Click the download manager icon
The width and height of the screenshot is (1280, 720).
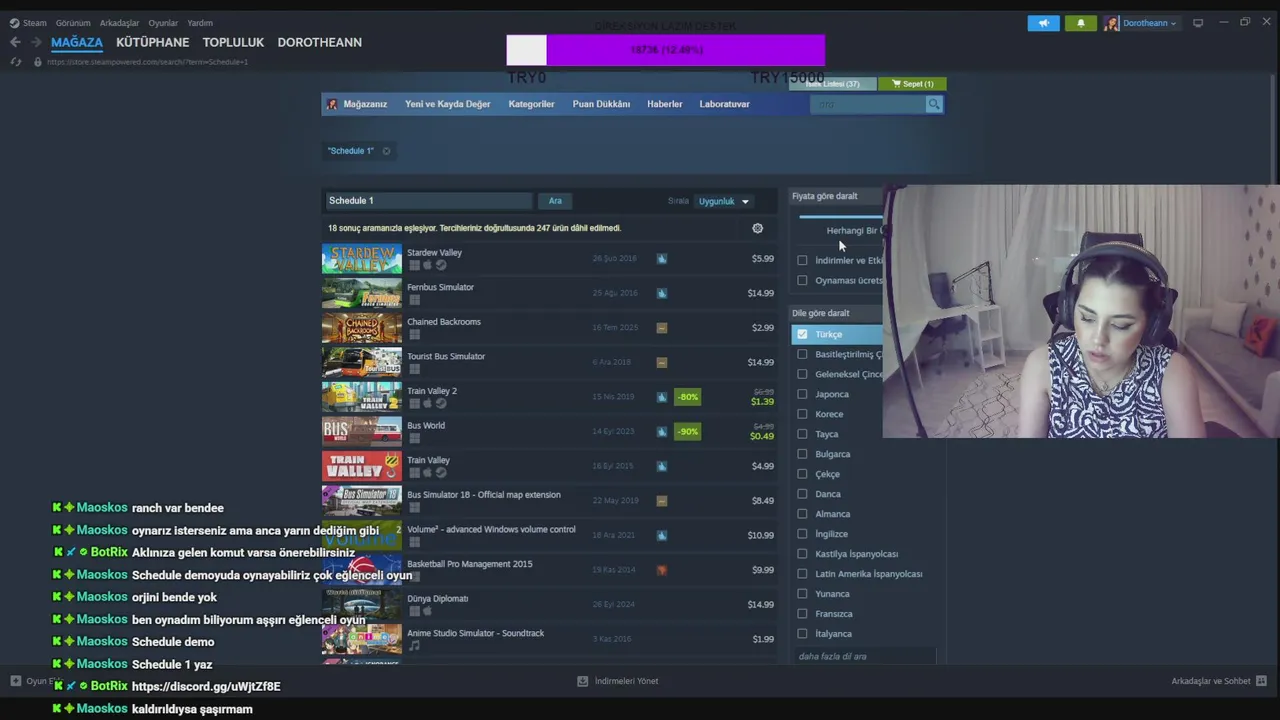pos(582,681)
